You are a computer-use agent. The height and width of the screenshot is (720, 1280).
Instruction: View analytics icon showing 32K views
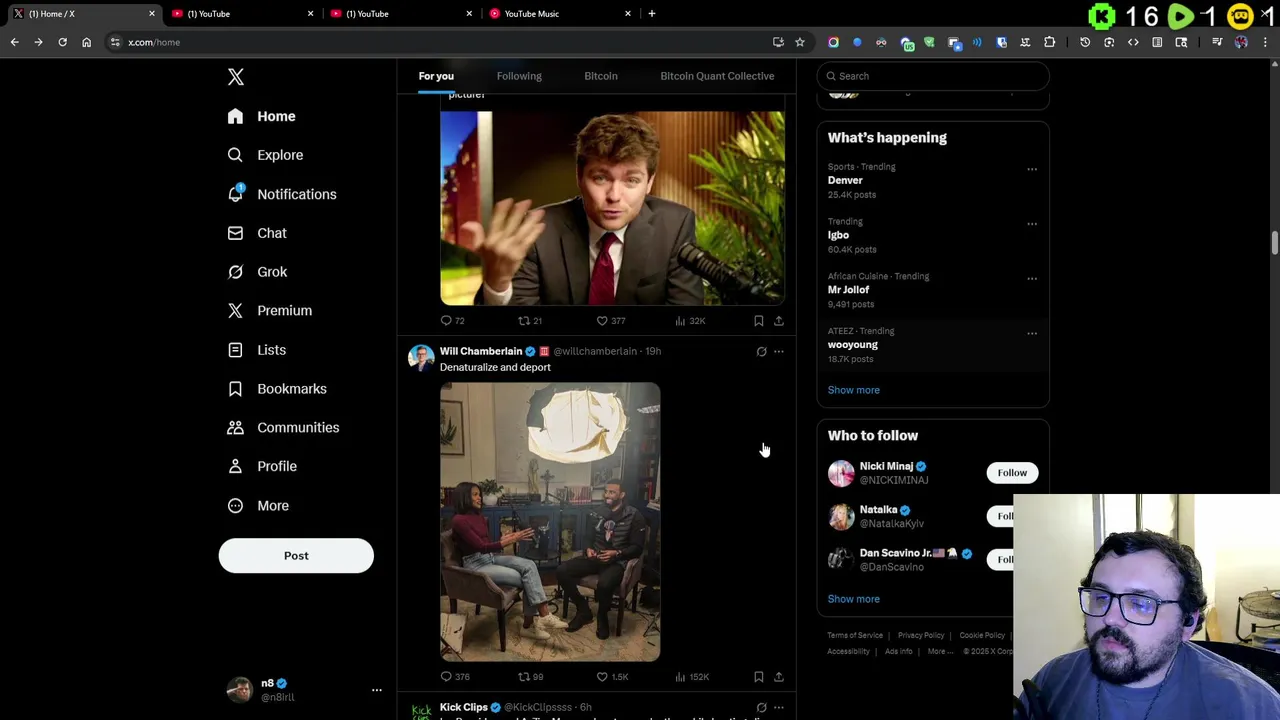tap(680, 321)
